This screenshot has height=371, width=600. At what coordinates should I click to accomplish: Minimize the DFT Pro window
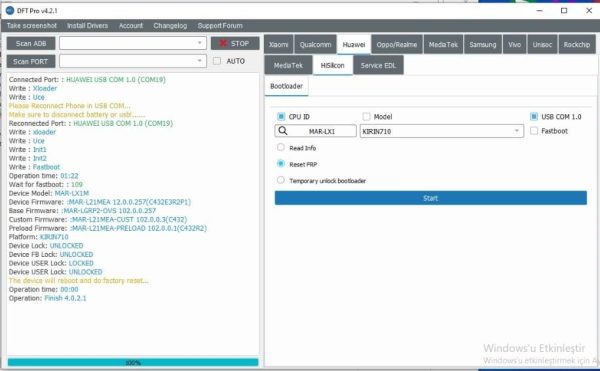[540, 10]
